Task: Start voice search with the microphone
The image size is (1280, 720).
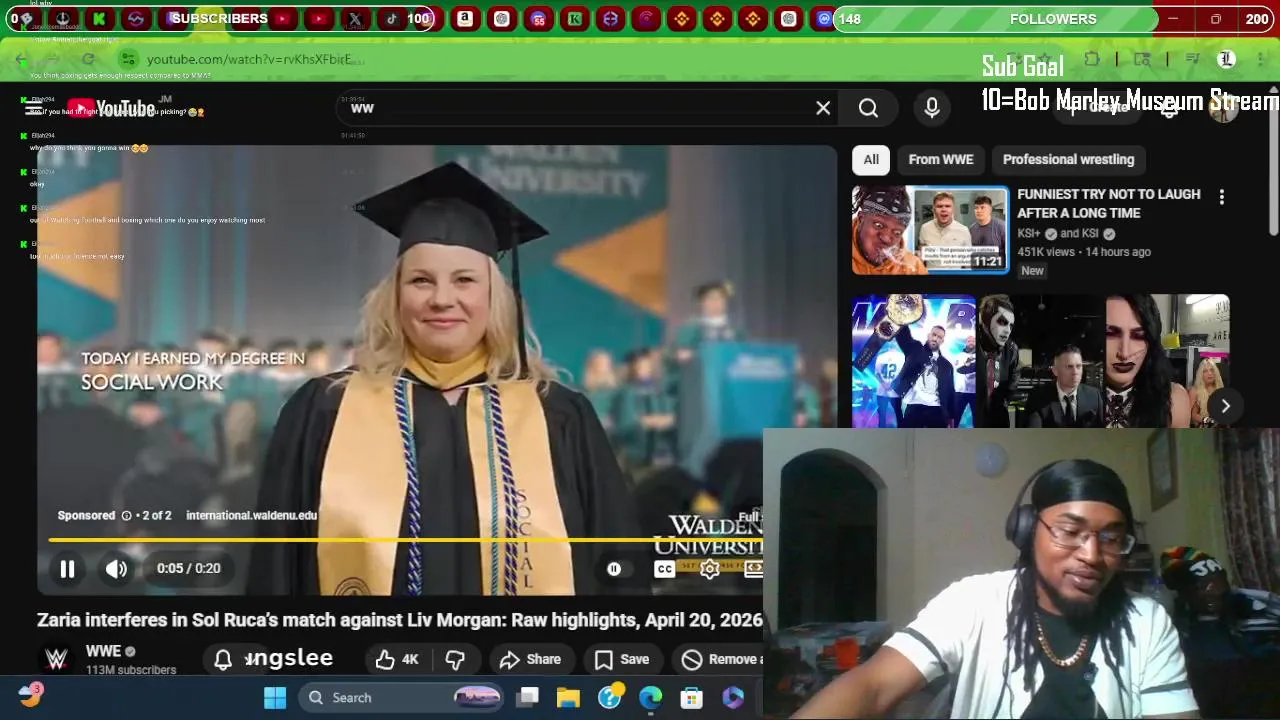Action: tap(932, 108)
